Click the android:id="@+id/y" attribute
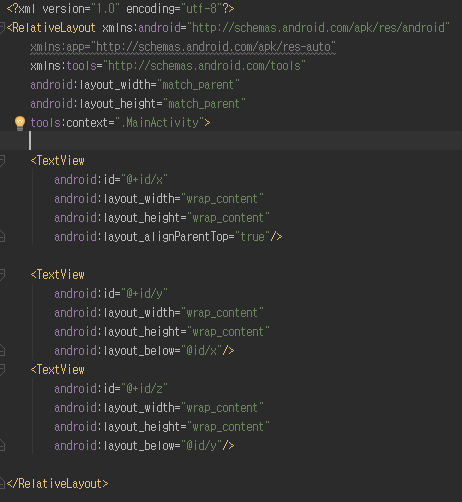The height and width of the screenshot is (502, 462). 111,294
